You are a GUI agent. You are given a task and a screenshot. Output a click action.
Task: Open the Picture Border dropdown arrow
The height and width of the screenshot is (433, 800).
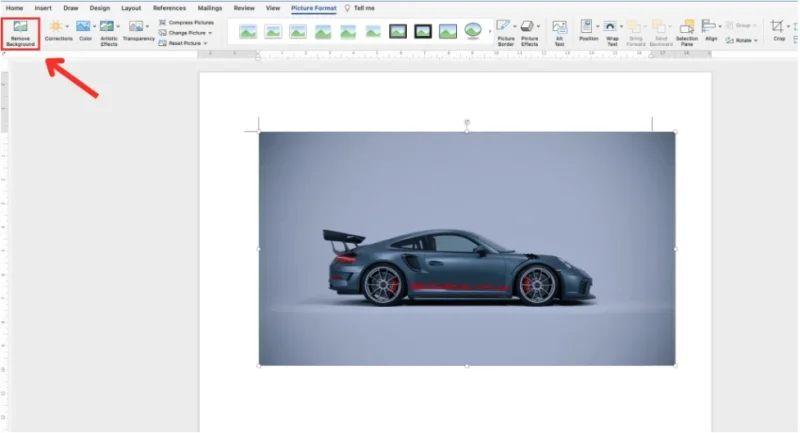[x=515, y=26]
